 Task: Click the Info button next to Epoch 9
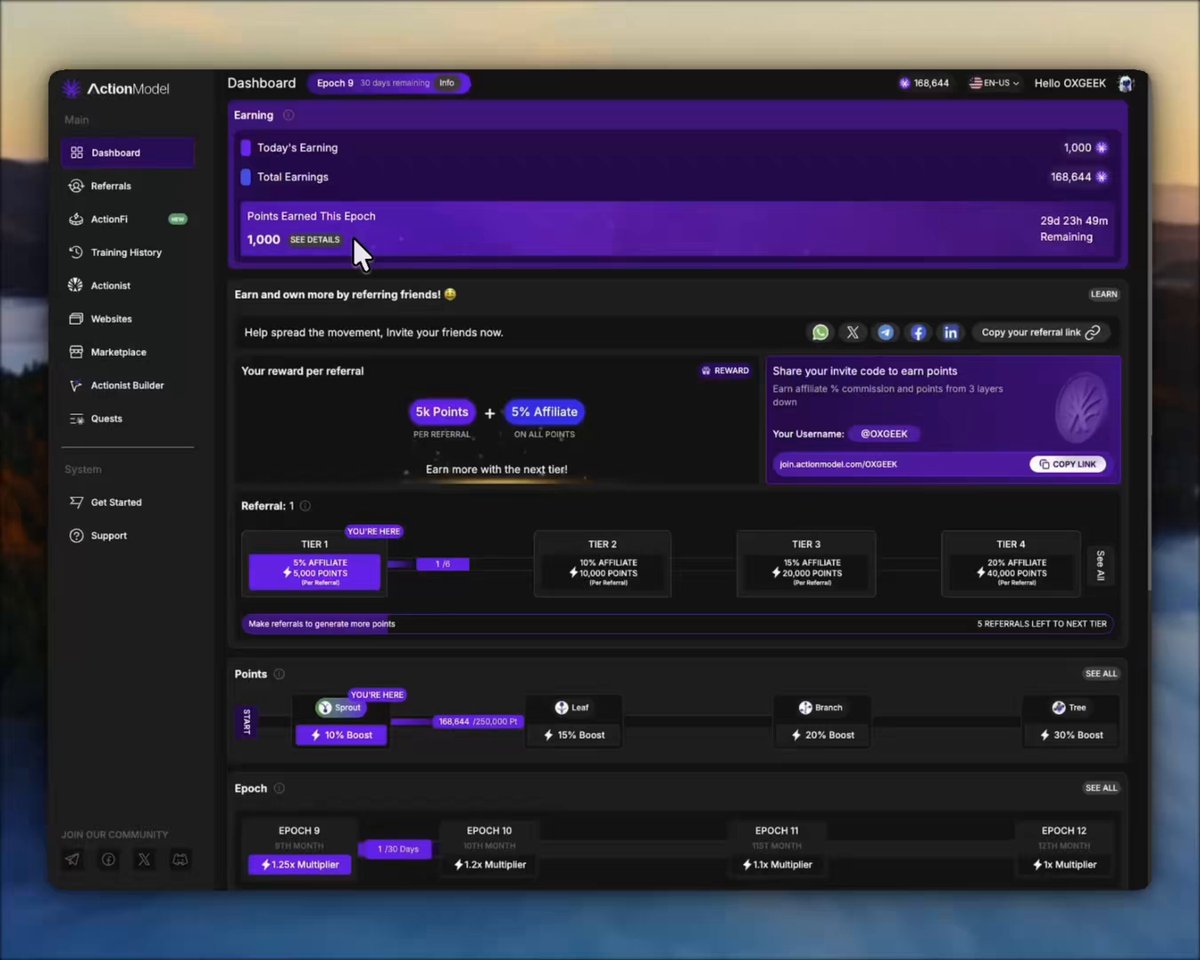click(446, 83)
